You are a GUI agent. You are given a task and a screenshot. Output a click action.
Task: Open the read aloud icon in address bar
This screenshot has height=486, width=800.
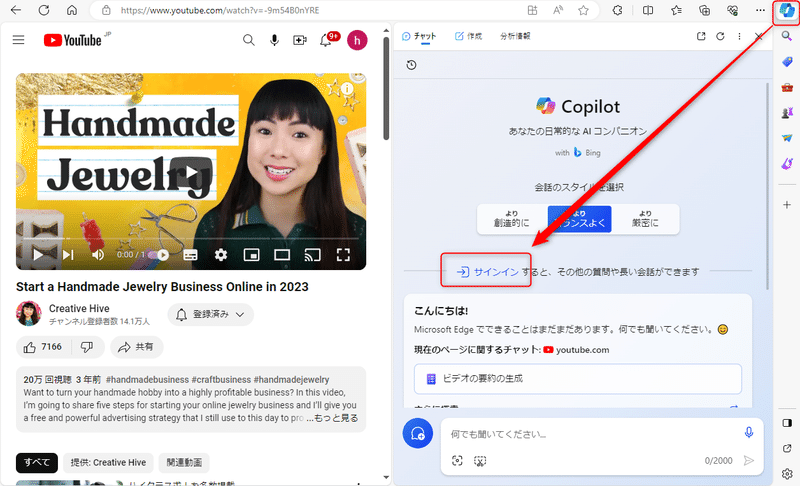[558, 10]
